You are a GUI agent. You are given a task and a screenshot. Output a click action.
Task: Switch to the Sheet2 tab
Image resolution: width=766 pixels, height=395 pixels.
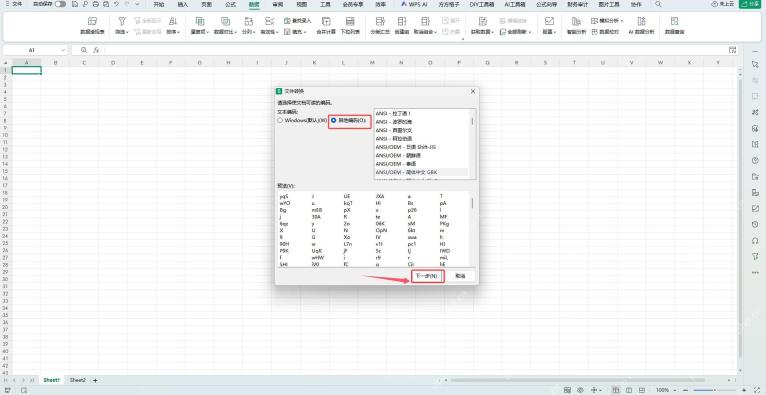click(77, 380)
